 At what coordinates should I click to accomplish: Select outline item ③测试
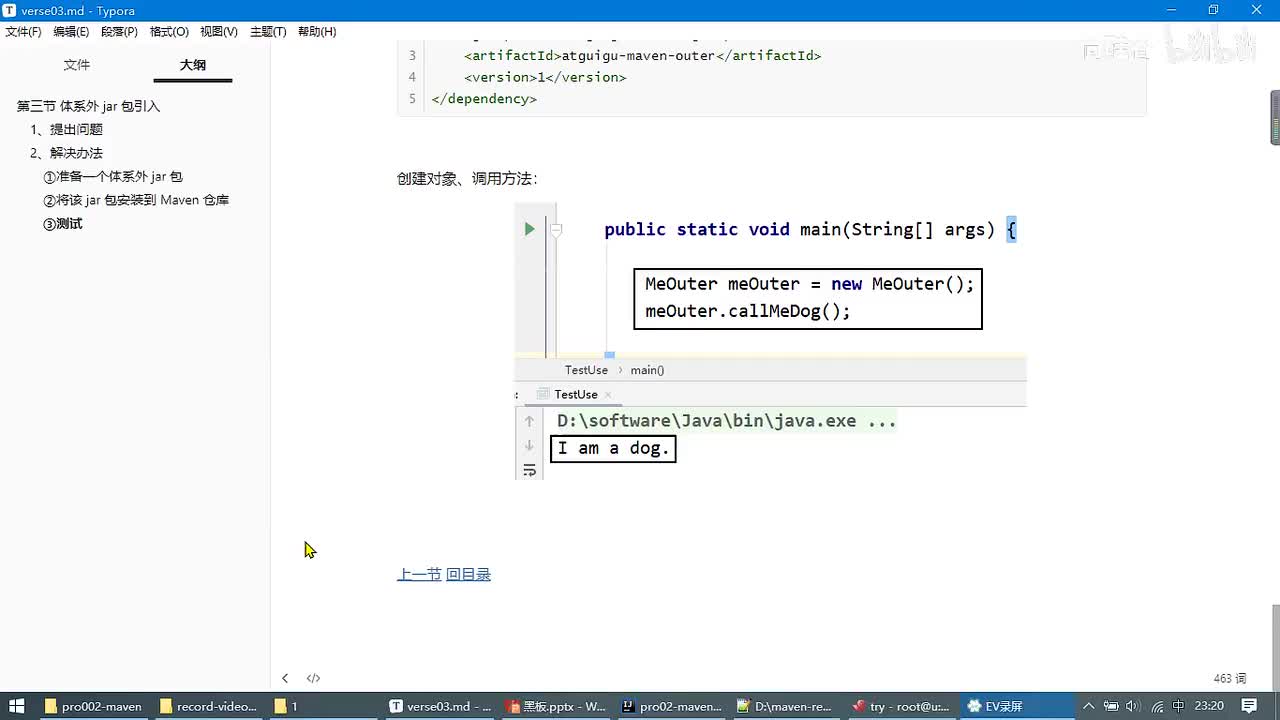62,224
